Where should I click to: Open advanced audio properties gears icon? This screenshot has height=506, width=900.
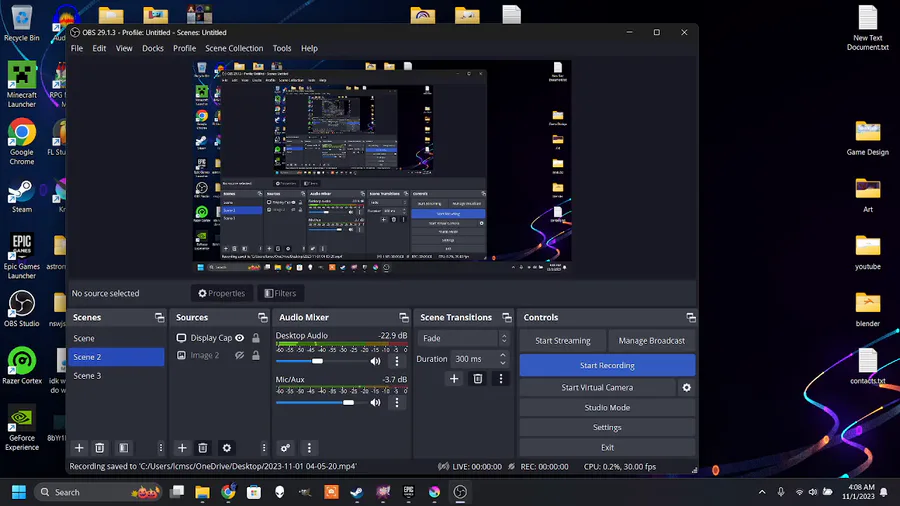click(285, 448)
